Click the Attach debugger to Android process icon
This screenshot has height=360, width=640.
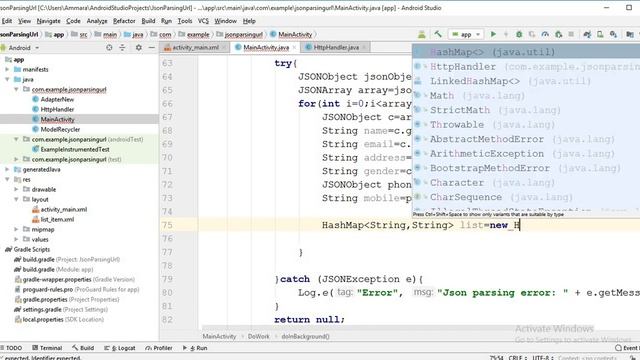coord(558,34)
